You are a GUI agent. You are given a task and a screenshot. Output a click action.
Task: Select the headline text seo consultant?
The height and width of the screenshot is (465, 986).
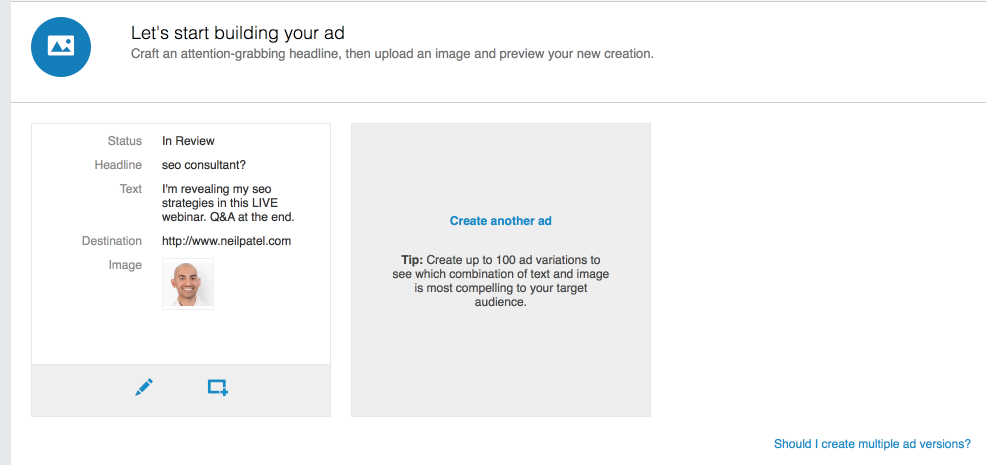pyautogui.click(x=204, y=165)
